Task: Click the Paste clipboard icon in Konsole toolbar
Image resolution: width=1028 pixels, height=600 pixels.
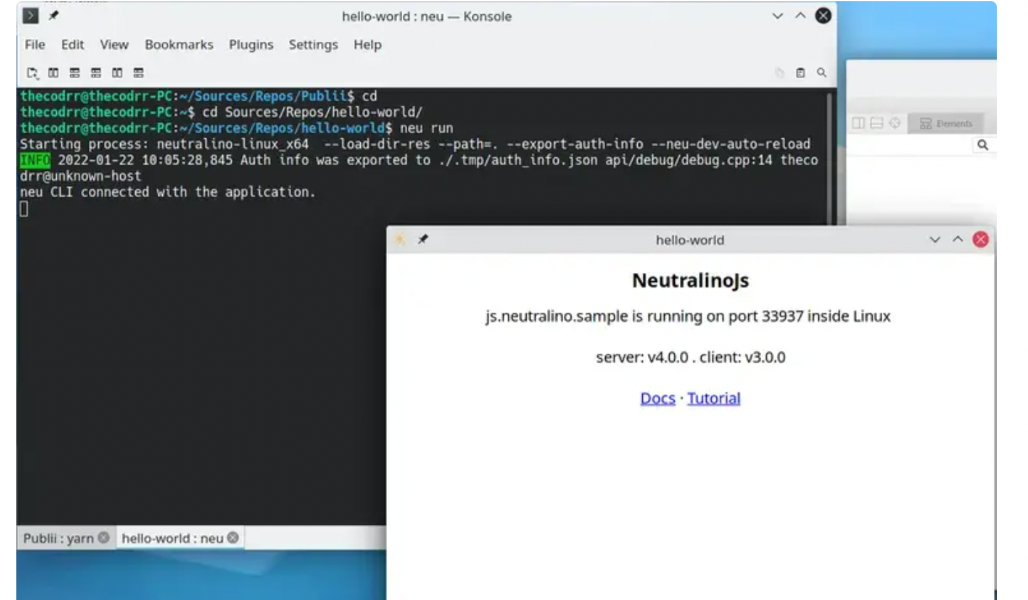Action: coord(801,73)
